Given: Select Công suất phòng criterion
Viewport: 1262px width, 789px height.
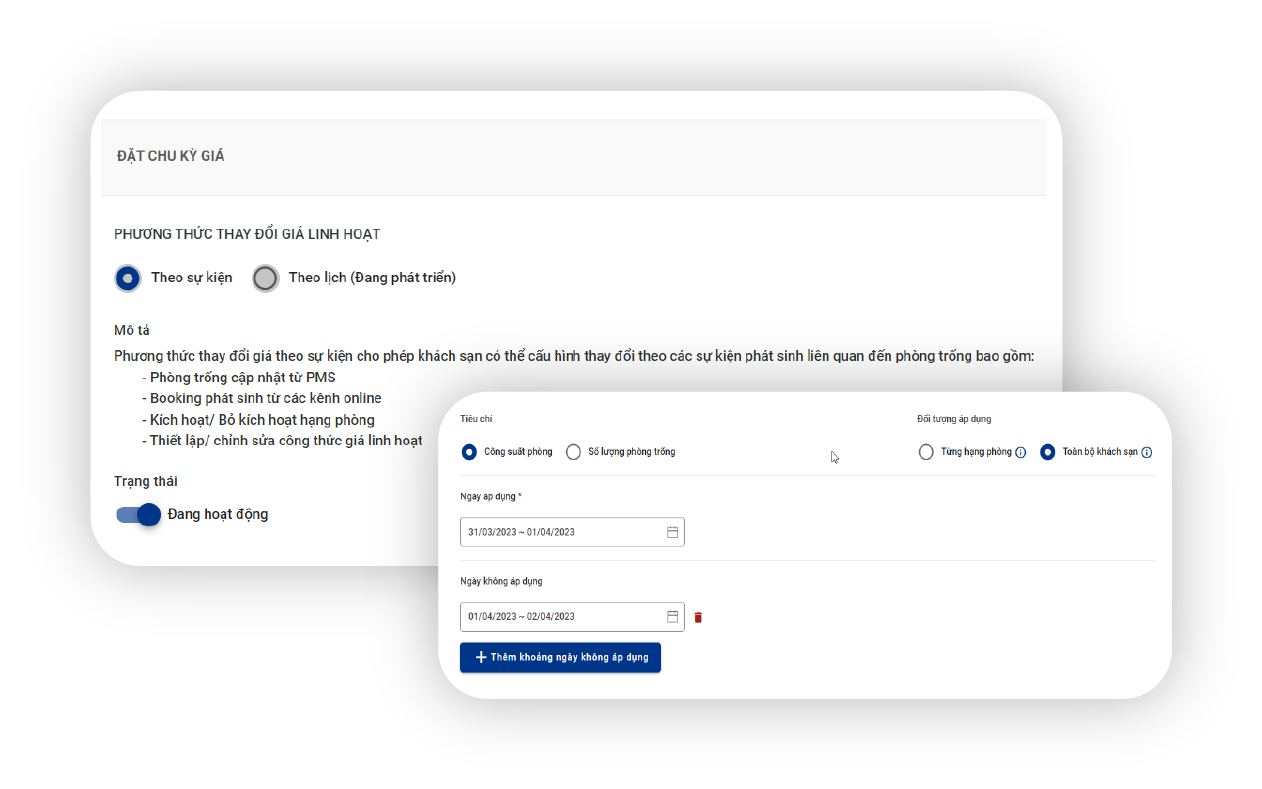Looking at the screenshot, I should 469,452.
